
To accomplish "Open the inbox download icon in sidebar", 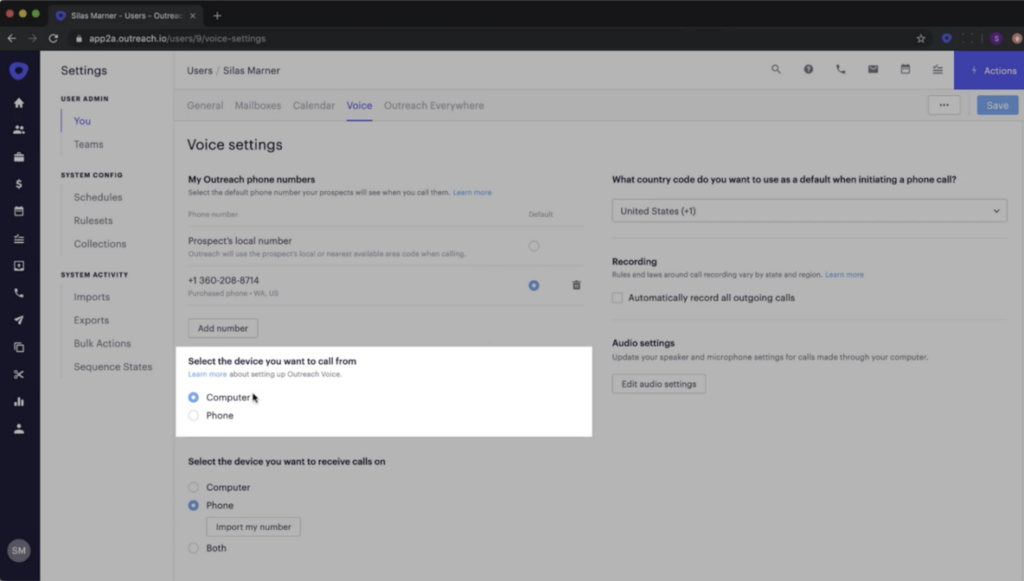I will 19,266.
